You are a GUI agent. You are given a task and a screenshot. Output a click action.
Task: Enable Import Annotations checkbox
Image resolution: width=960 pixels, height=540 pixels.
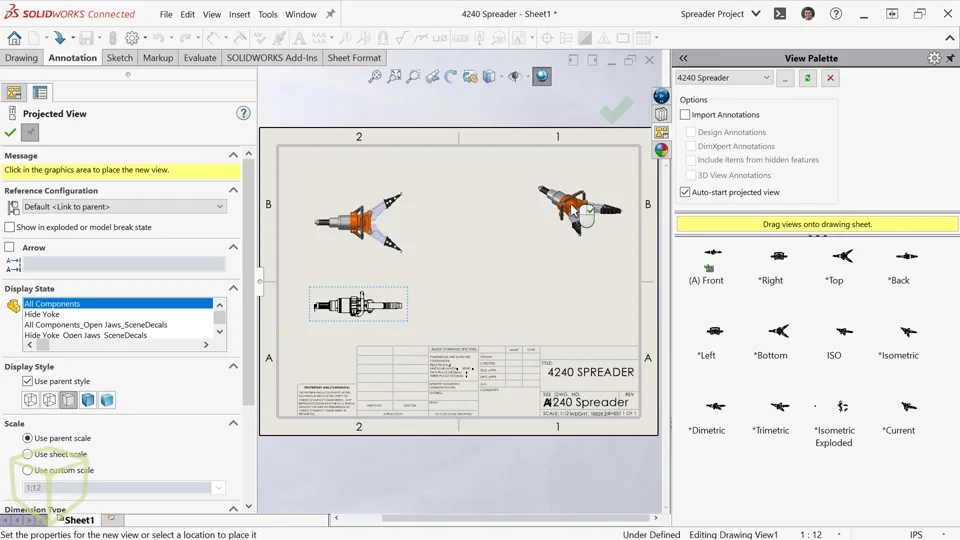[x=685, y=115]
